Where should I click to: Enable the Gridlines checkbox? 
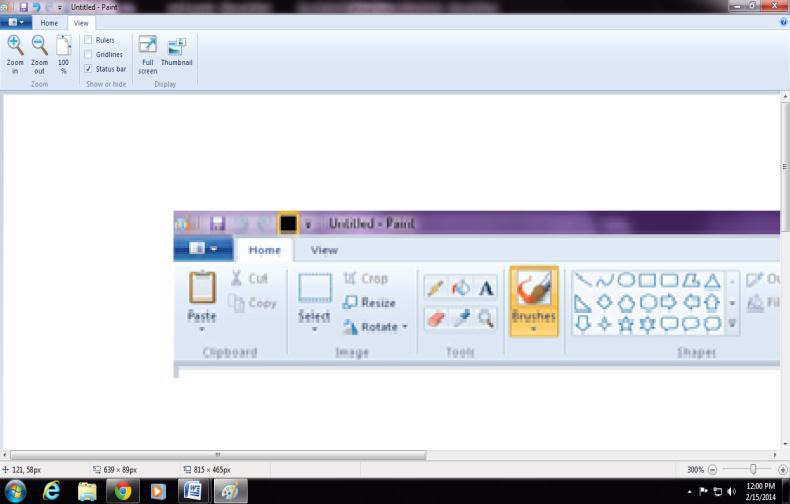(x=88, y=54)
